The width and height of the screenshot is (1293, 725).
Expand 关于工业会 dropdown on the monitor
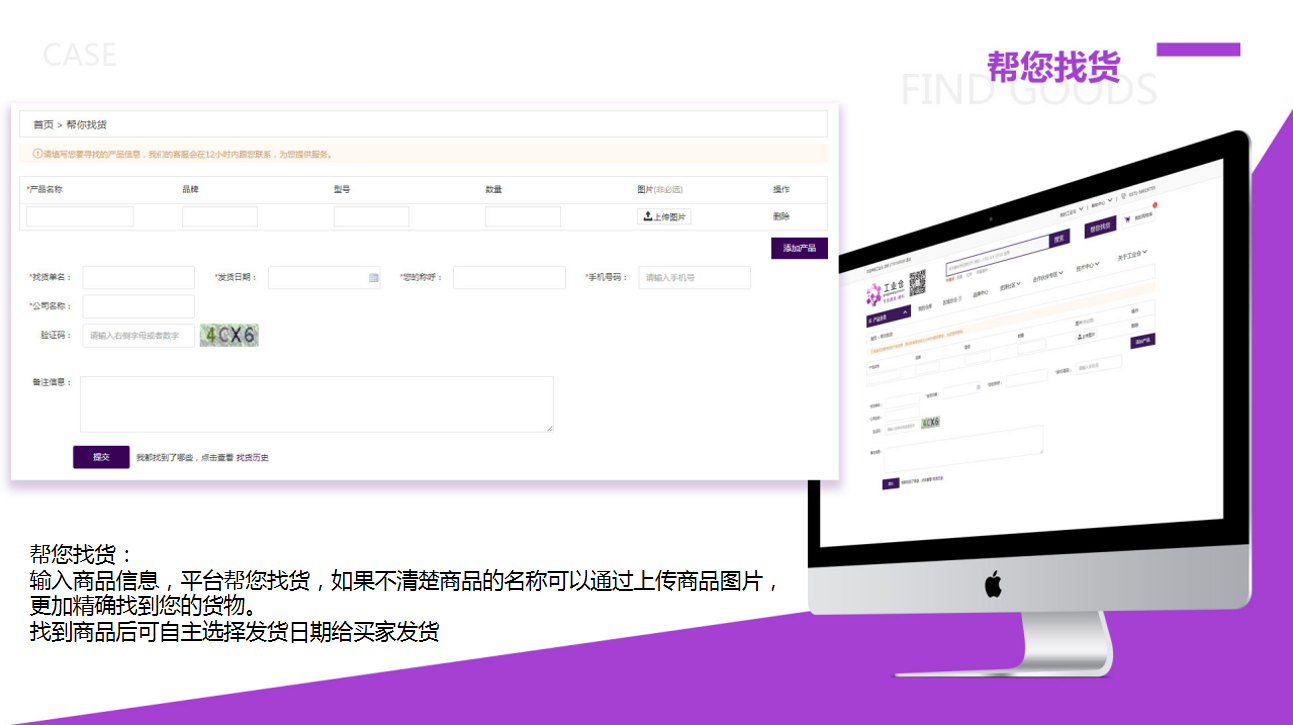(1132, 255)
